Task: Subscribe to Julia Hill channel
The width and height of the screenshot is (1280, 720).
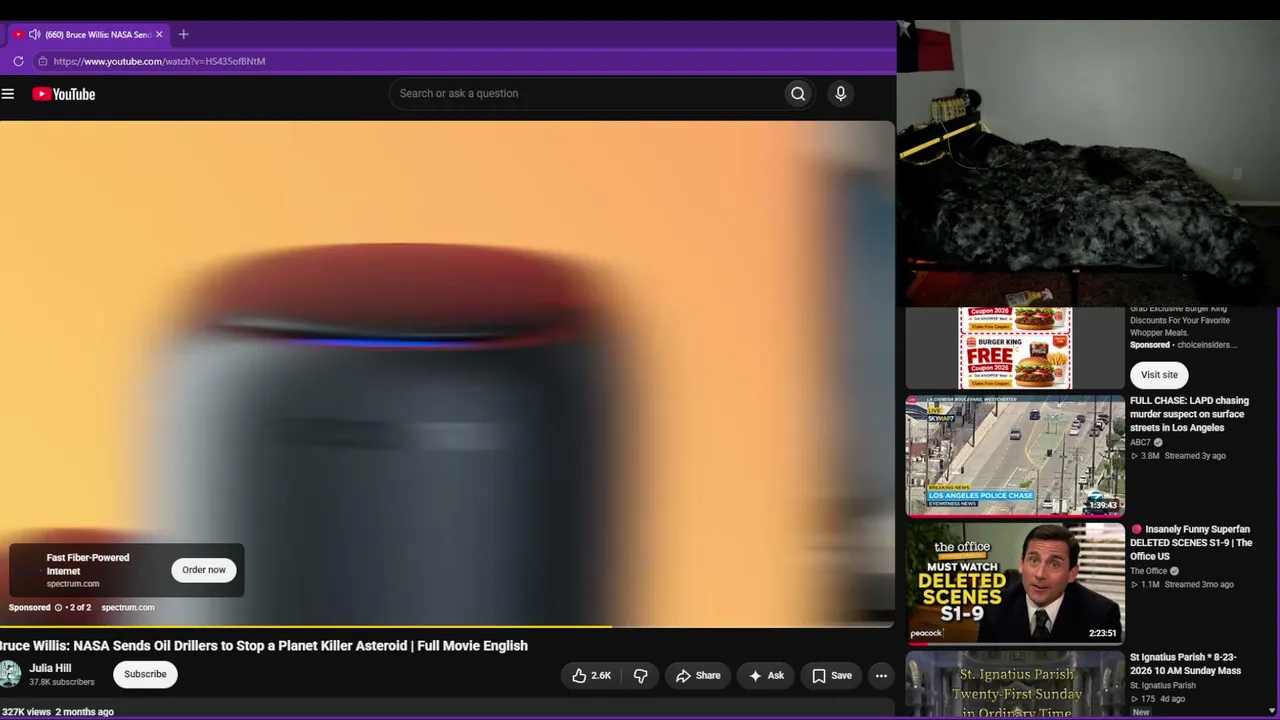Action: click(145, 674)
